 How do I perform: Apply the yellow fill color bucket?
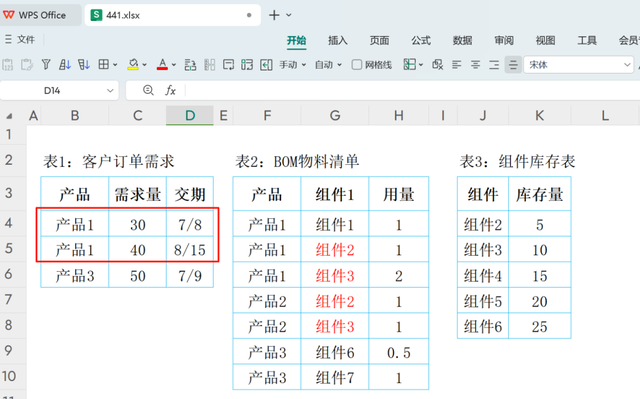click(x=133, y=64)
